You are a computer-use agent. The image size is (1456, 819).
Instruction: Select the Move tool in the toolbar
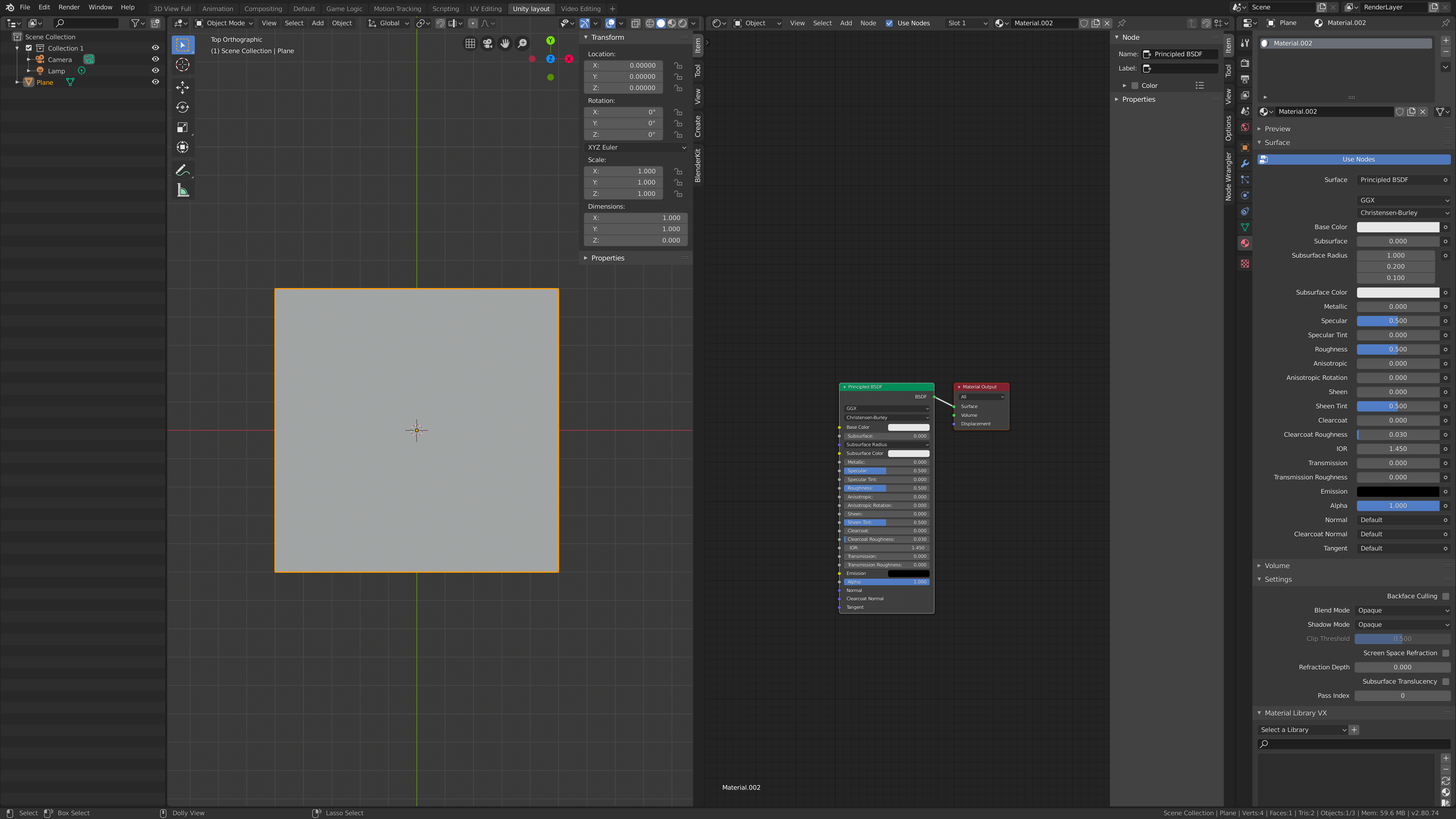pos(183,88)
